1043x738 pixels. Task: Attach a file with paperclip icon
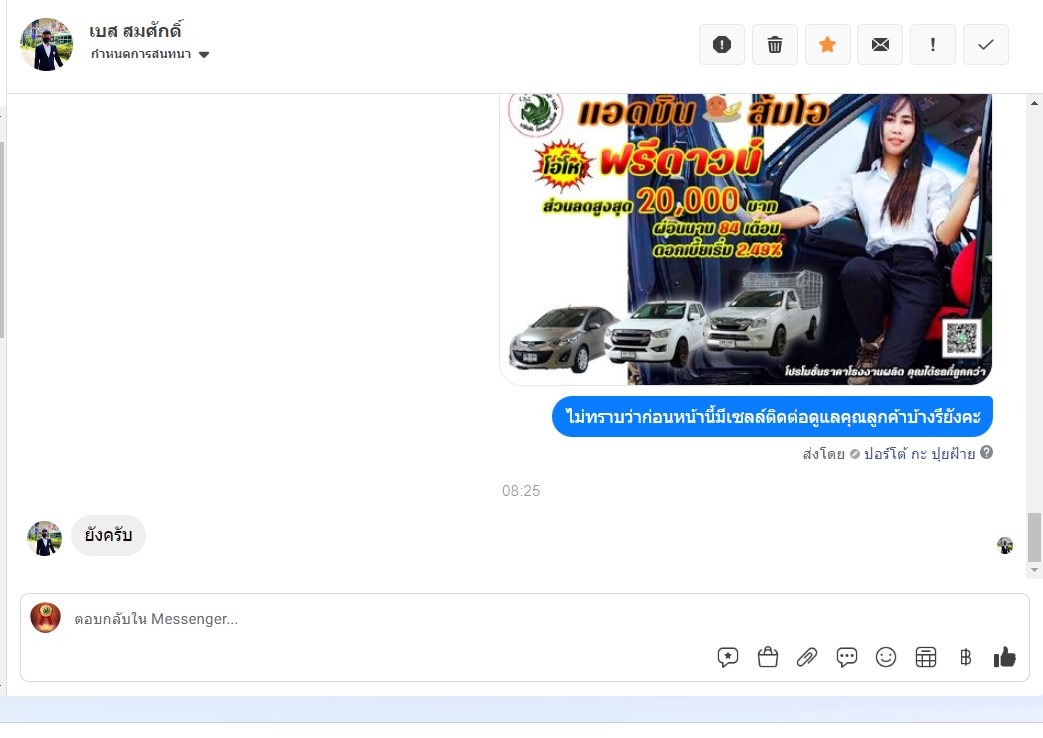tap(807, 657)
